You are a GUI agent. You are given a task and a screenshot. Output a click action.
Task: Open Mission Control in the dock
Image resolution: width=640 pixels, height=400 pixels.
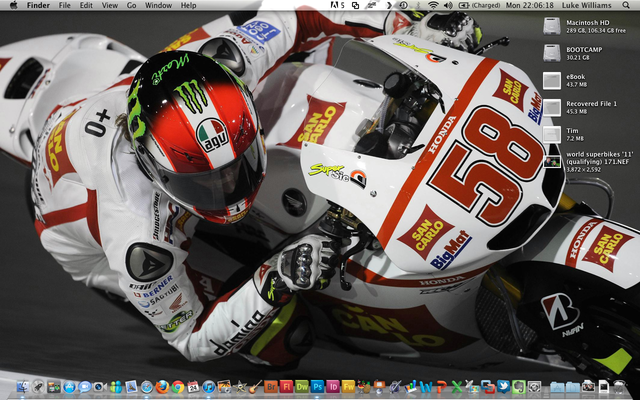(53, 387)
